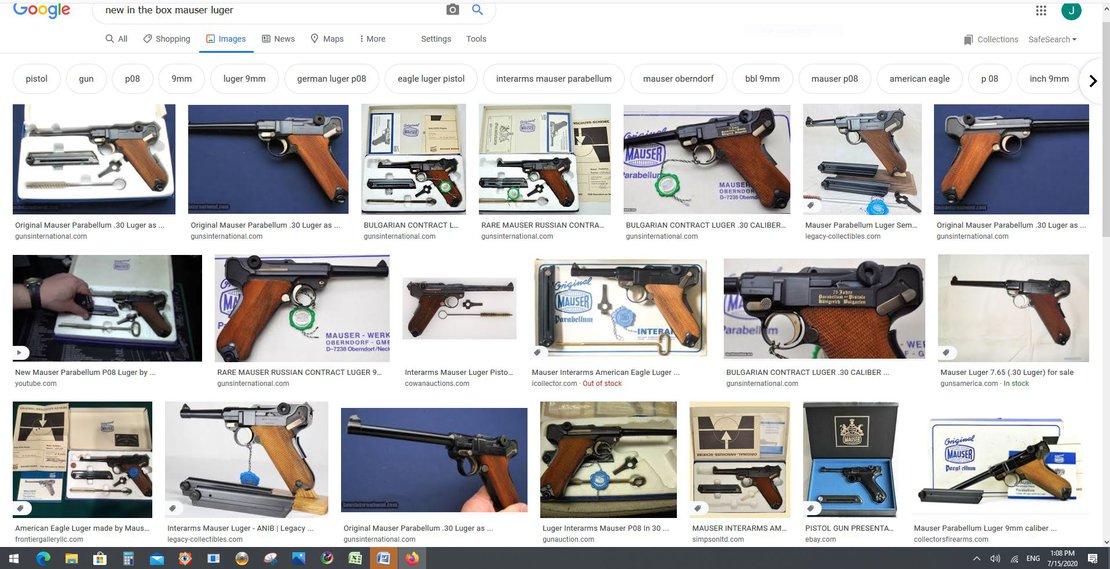Click the Google logo
Screen dimensions: 1110x569
[x=42, y=10]
